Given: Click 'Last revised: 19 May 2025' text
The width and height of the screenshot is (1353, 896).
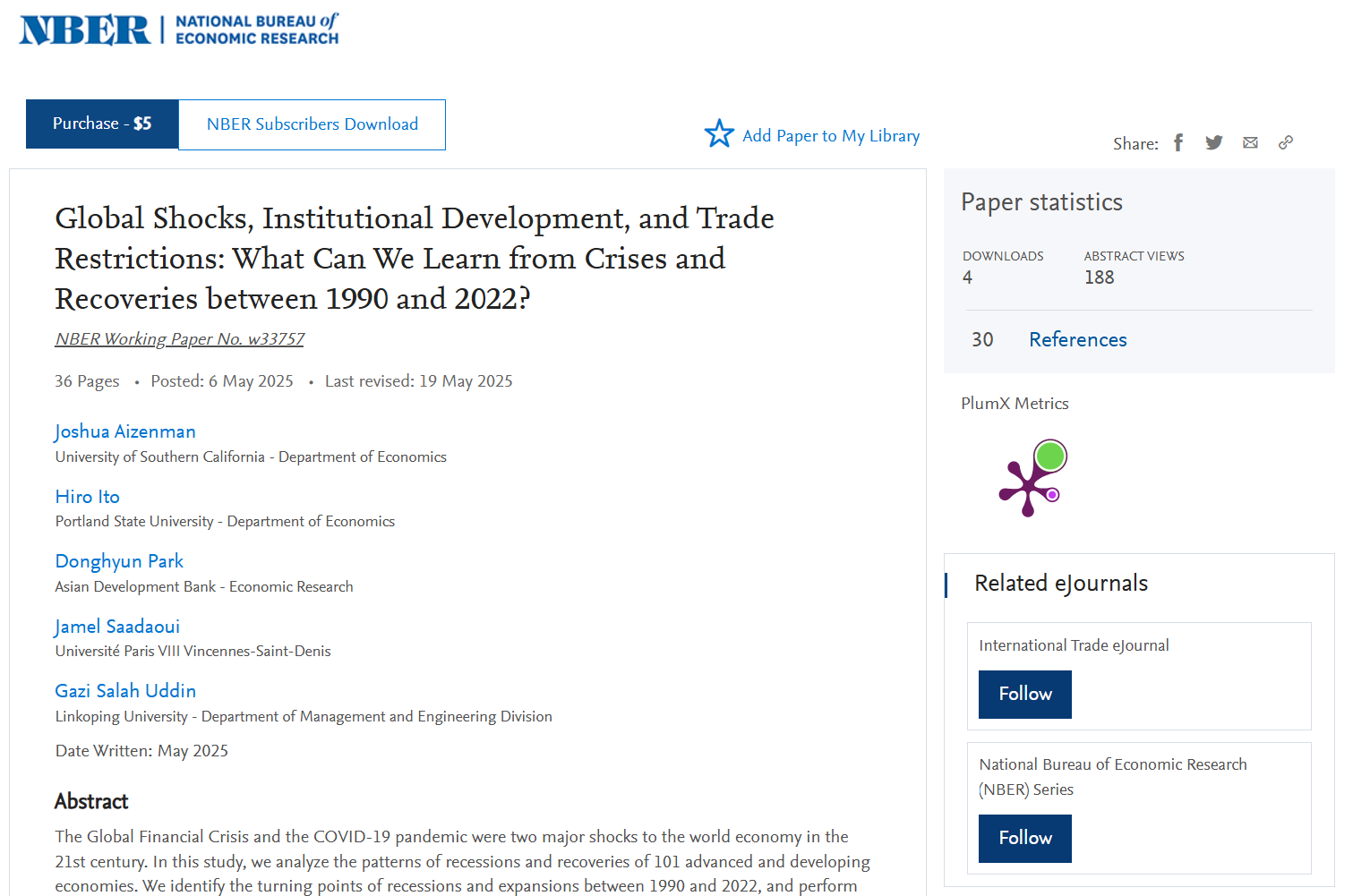Looking at the screenshot, I should coord(419,381).
